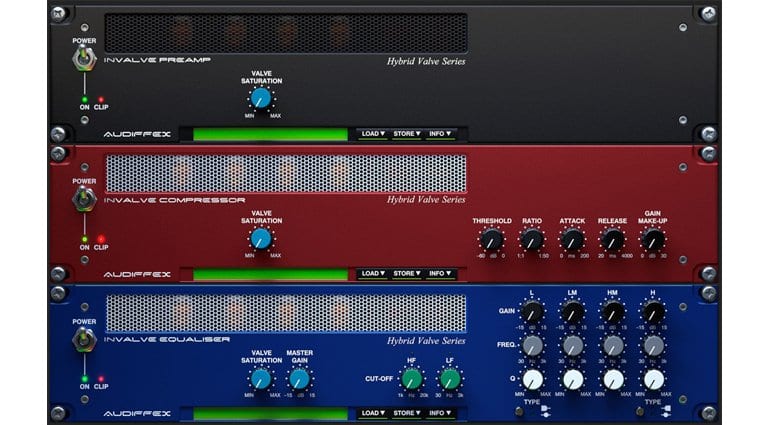
Task: Click the Preamp valve tube grille
Action: (286, 33)
